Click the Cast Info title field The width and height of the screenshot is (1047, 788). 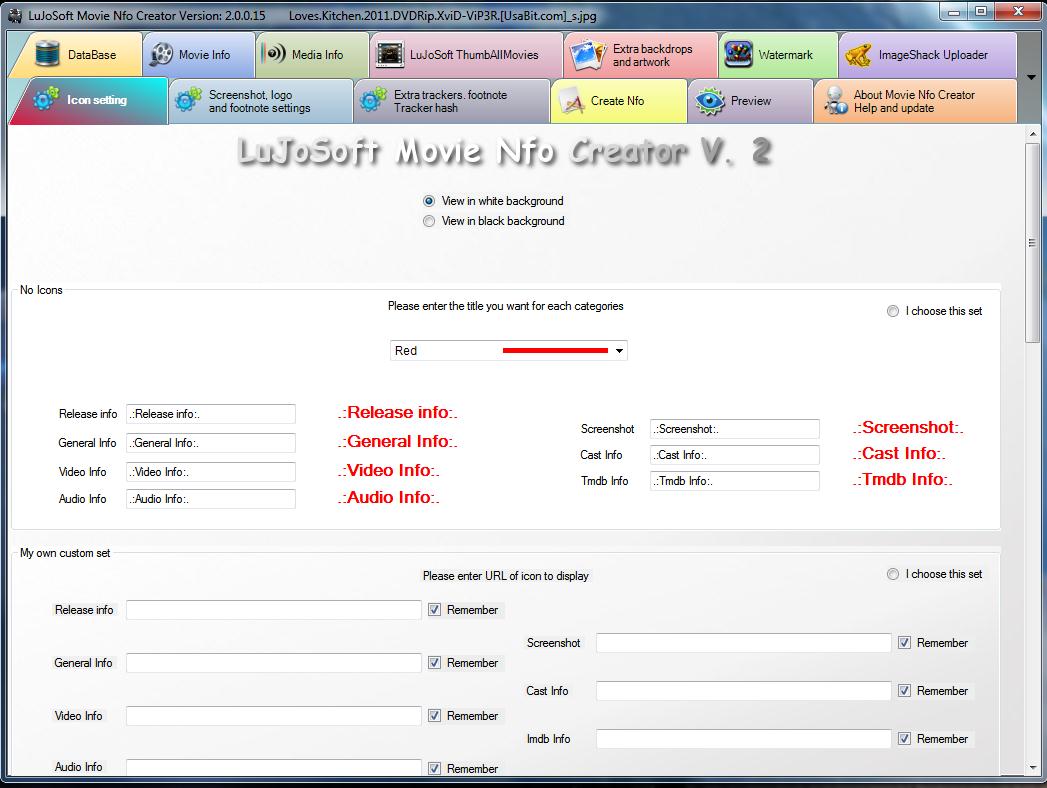(x=735, y=455)
